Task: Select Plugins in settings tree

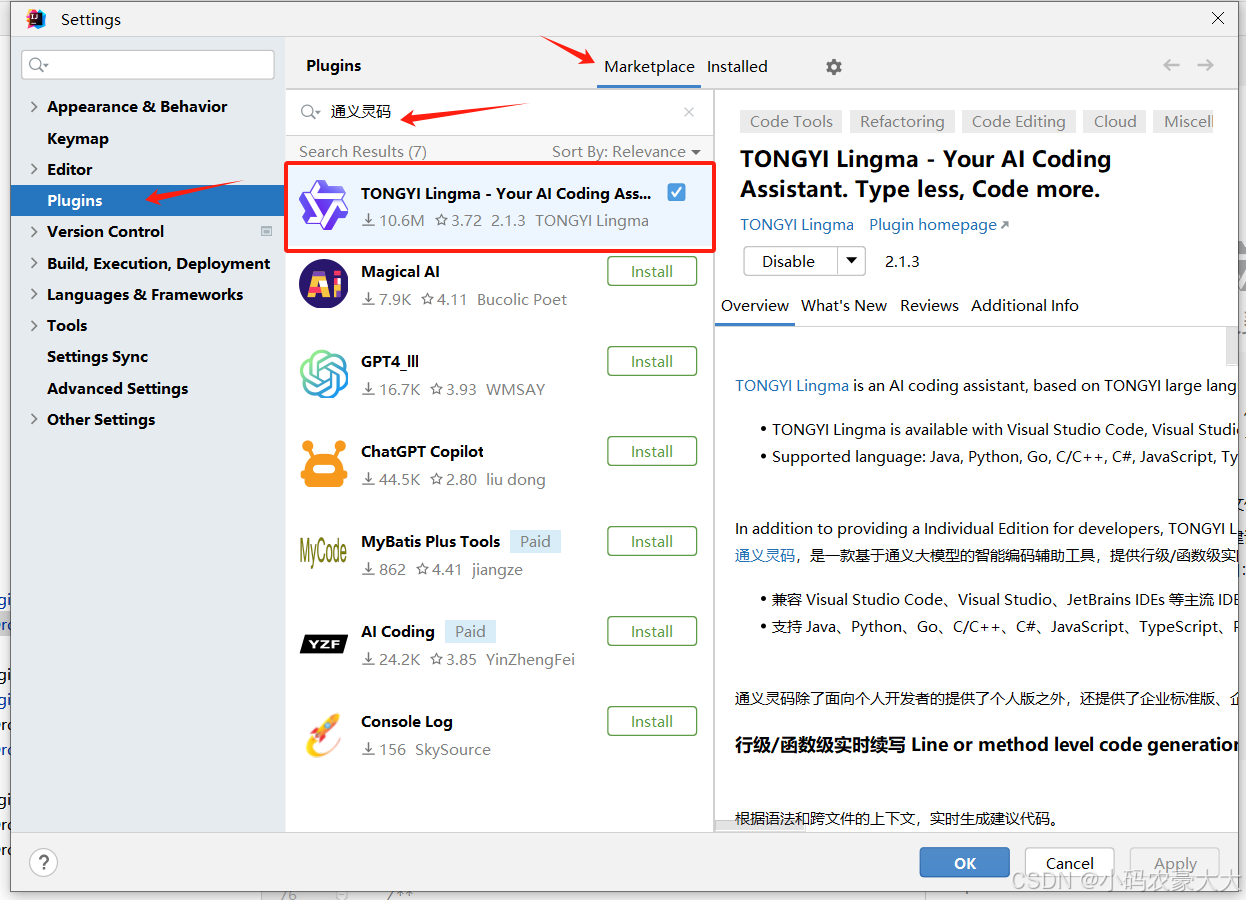Action: tap(148, 200)
